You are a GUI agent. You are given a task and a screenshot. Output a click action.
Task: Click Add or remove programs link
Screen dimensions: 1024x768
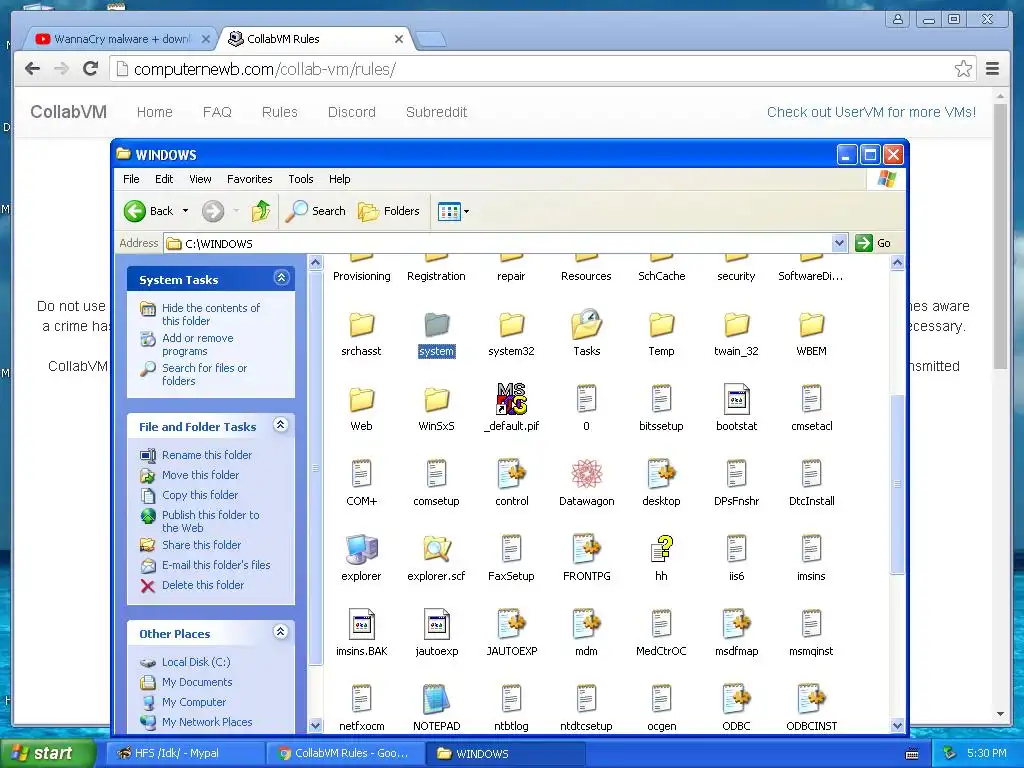pos(197,344)
